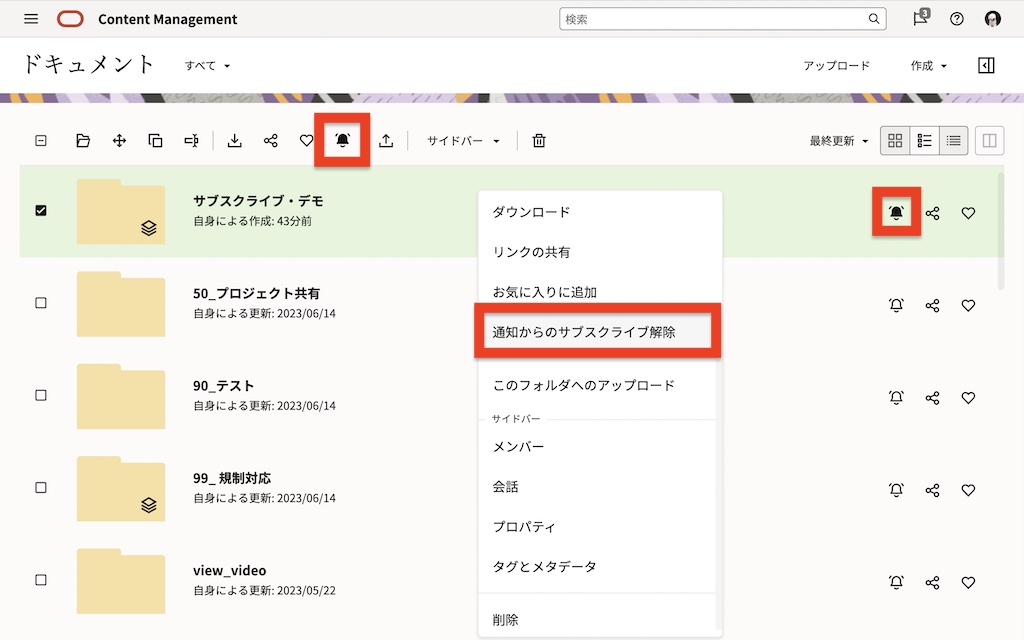Open the サブスクライブ・デモ folder name link
1024x640 pixels.
[x=257, y=201]
